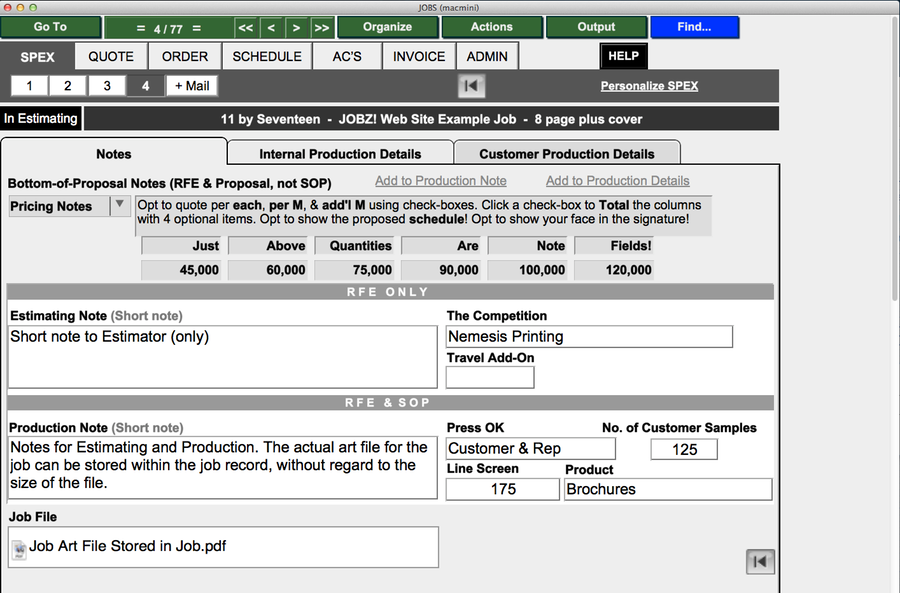
Task: Expand the Pricing Notes dropdown arrow
Action: 120,205
